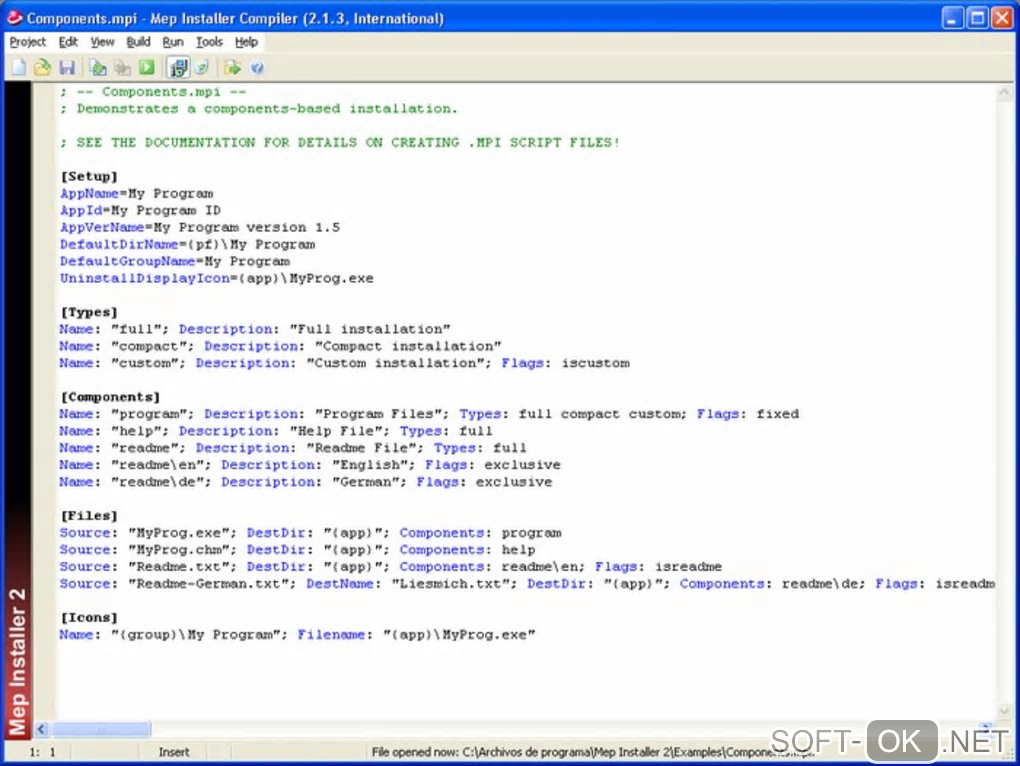Screen dimensions: 1020x766
Task: Click the grayed Stop Compile icon
Action: tap(122, 68)
